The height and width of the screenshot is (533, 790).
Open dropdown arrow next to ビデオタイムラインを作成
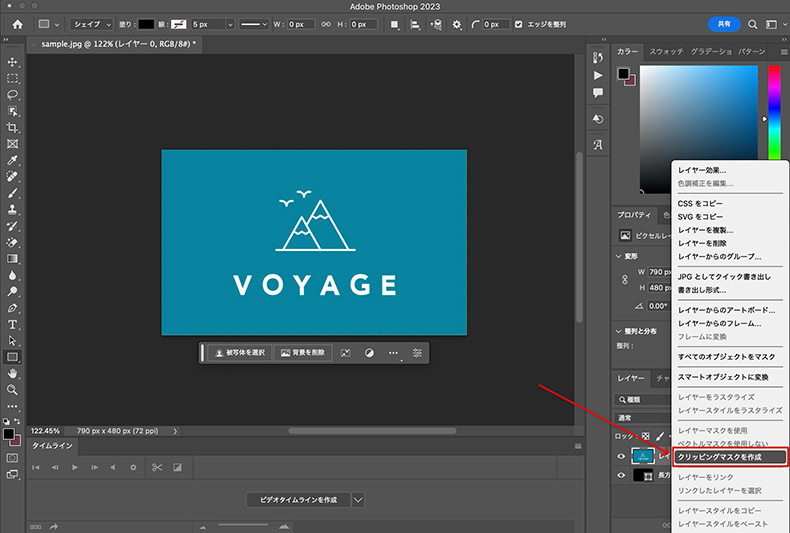(x=358, y=499)
